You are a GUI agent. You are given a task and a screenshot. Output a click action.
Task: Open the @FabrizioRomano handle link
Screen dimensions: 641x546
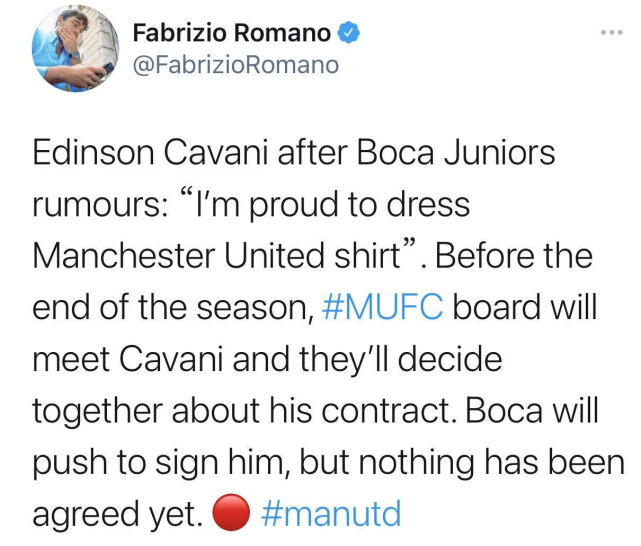click(x=235, y=65)
